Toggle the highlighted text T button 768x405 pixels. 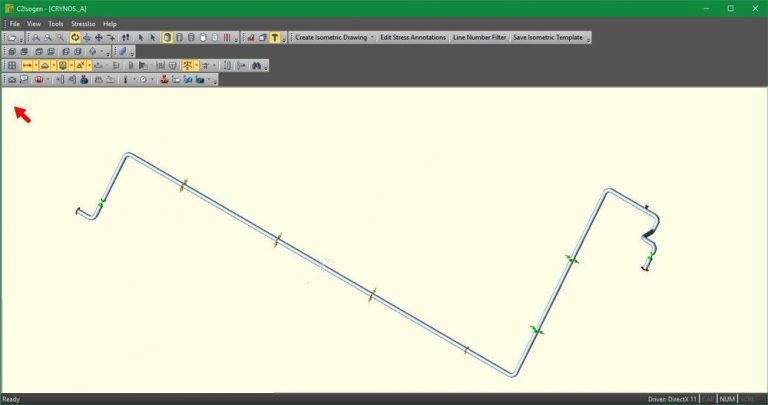point(274,37)
